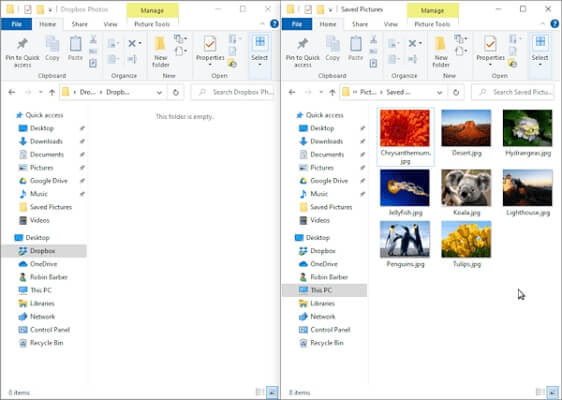The image size is (562, 400).
Task: Click Paste icon in Dropbox Photos window ribbon
Action: tap(75, 48)
